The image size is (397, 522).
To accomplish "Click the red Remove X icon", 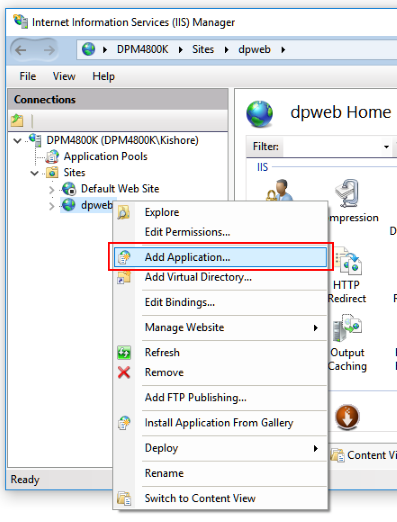I will (x=124, y=372).
